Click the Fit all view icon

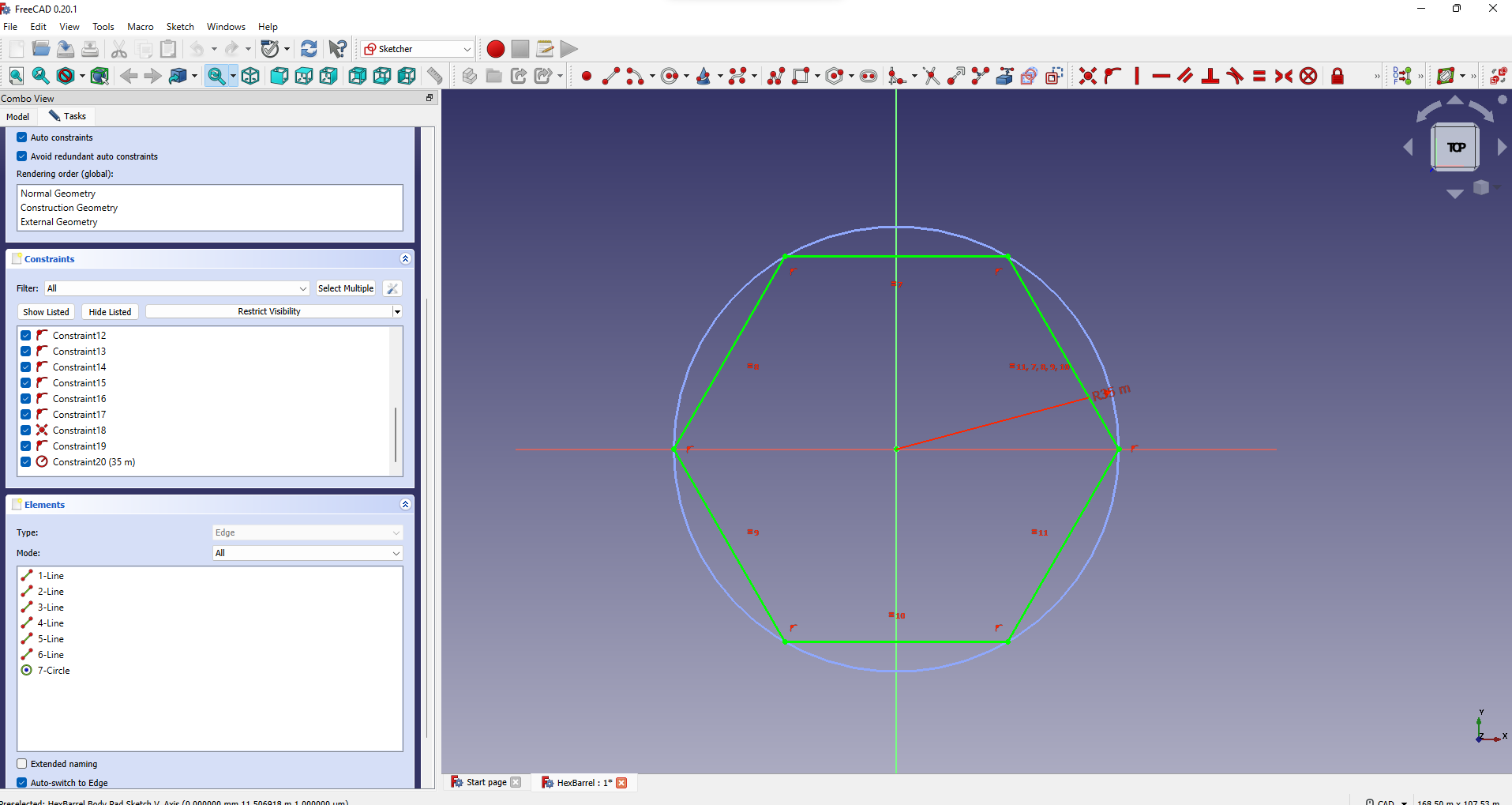pyautogui.click(x=17, y=76)
